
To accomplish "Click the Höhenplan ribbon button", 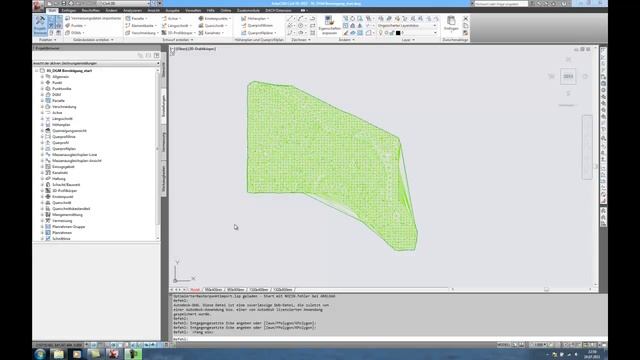I will [x=255, y=18].
